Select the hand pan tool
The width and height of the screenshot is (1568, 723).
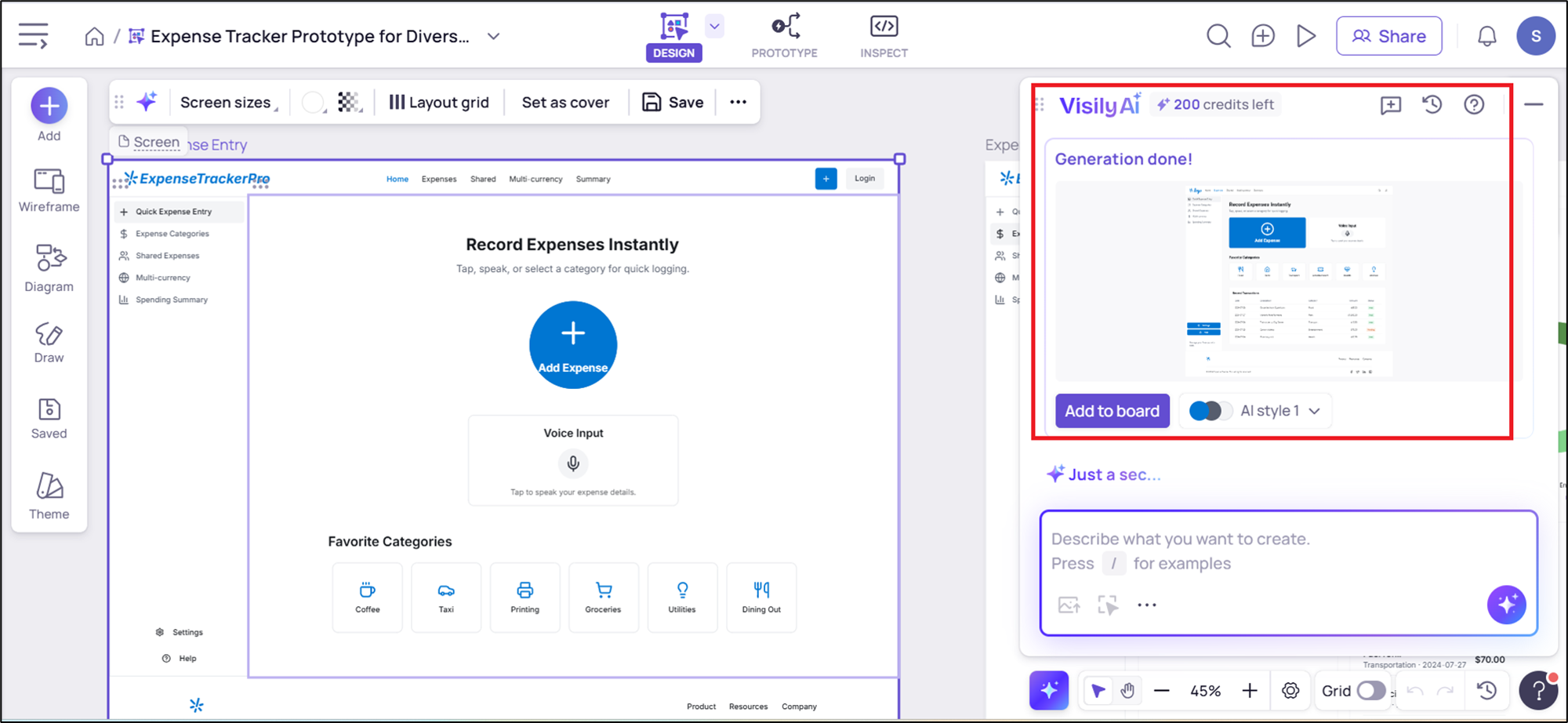point(1127,691)
